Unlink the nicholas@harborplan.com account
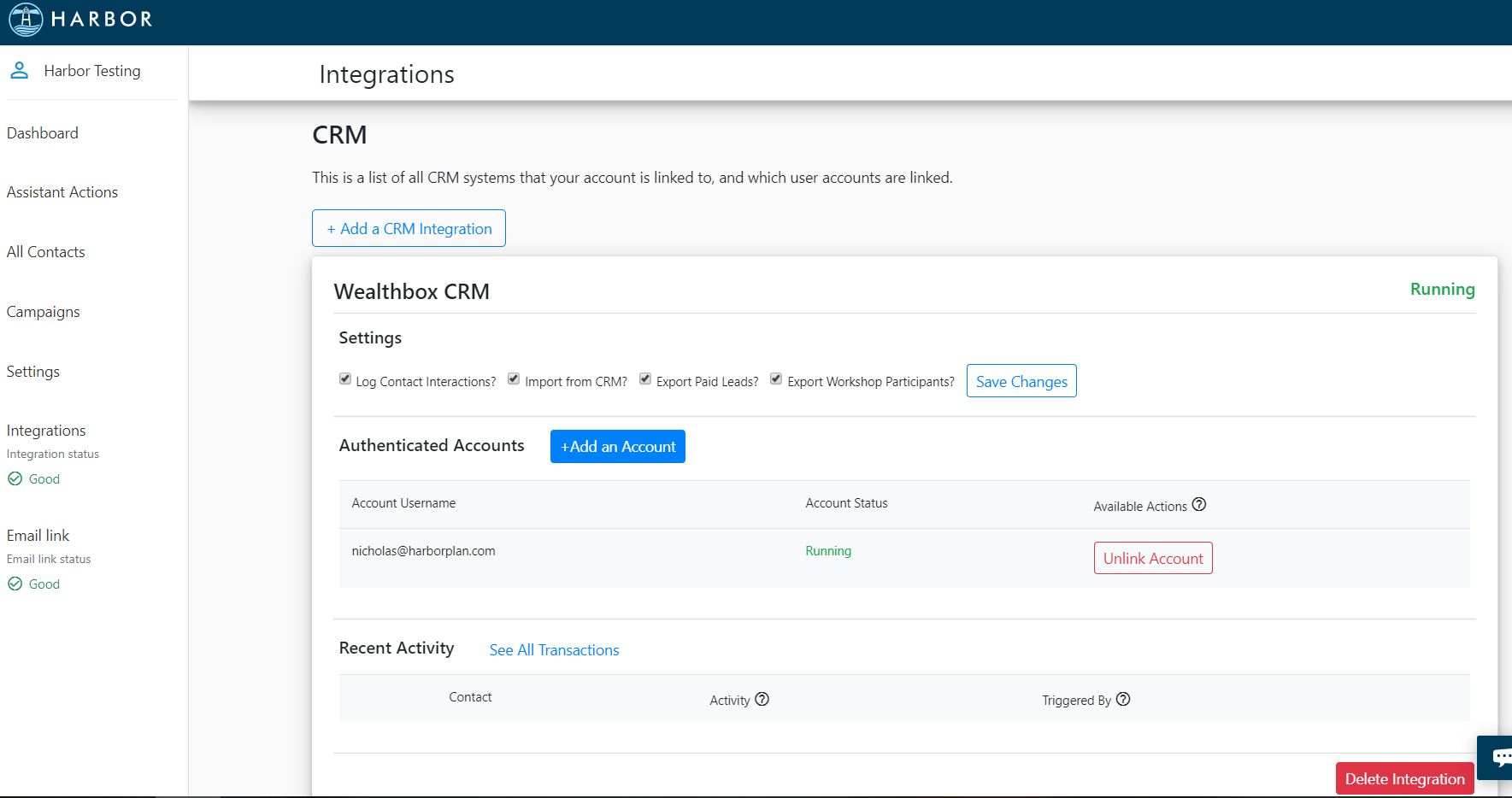 tap(1153, 558)
